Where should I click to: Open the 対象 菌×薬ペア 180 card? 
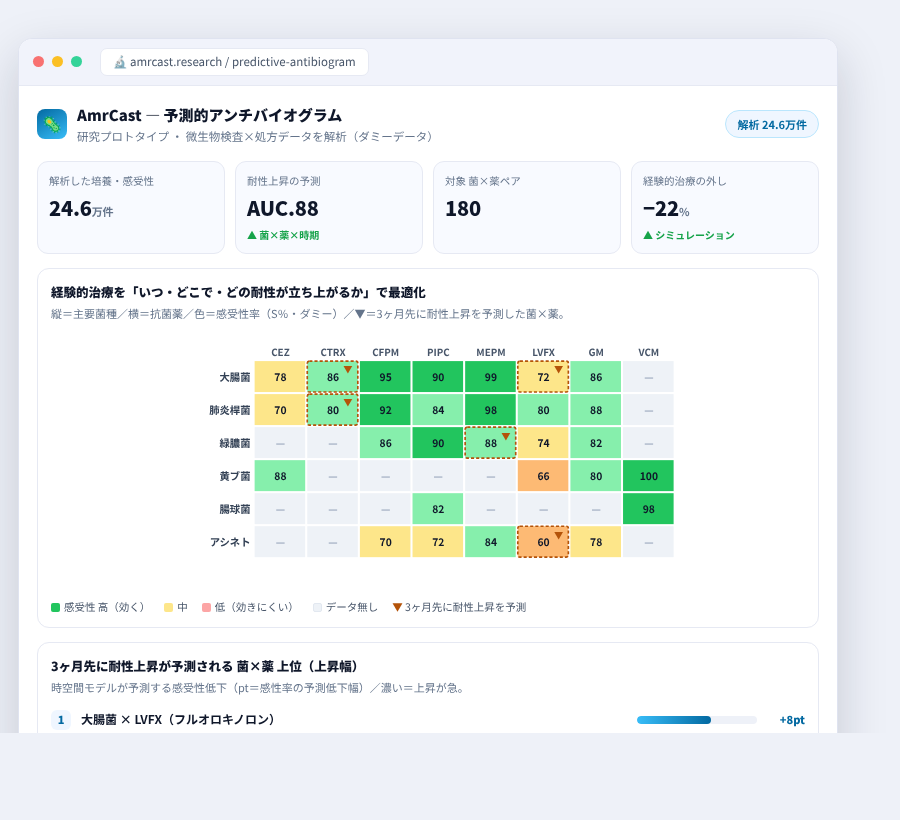(527, 207)
